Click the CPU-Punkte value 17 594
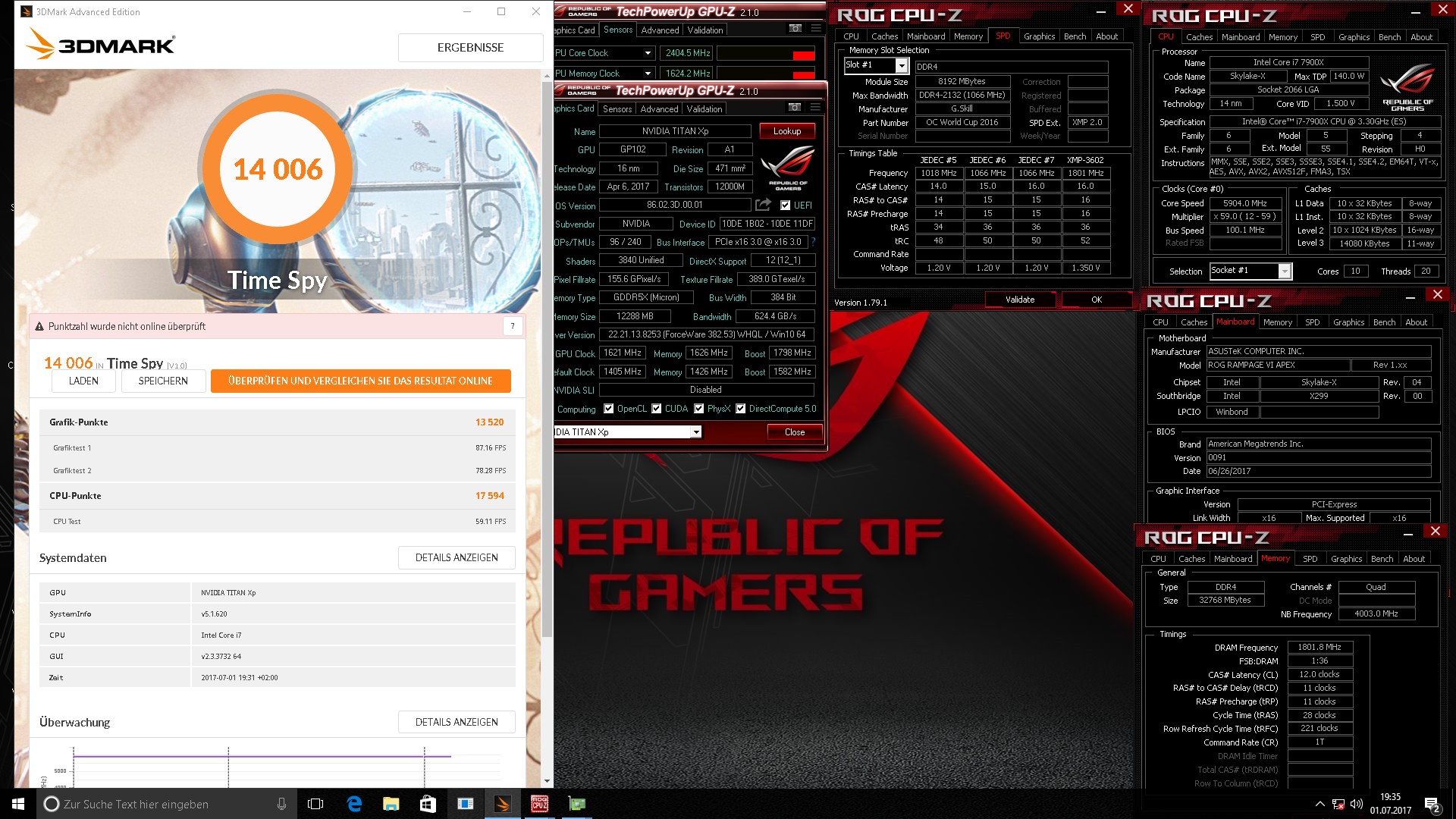1456x819 pixels. tap(490, 496)
